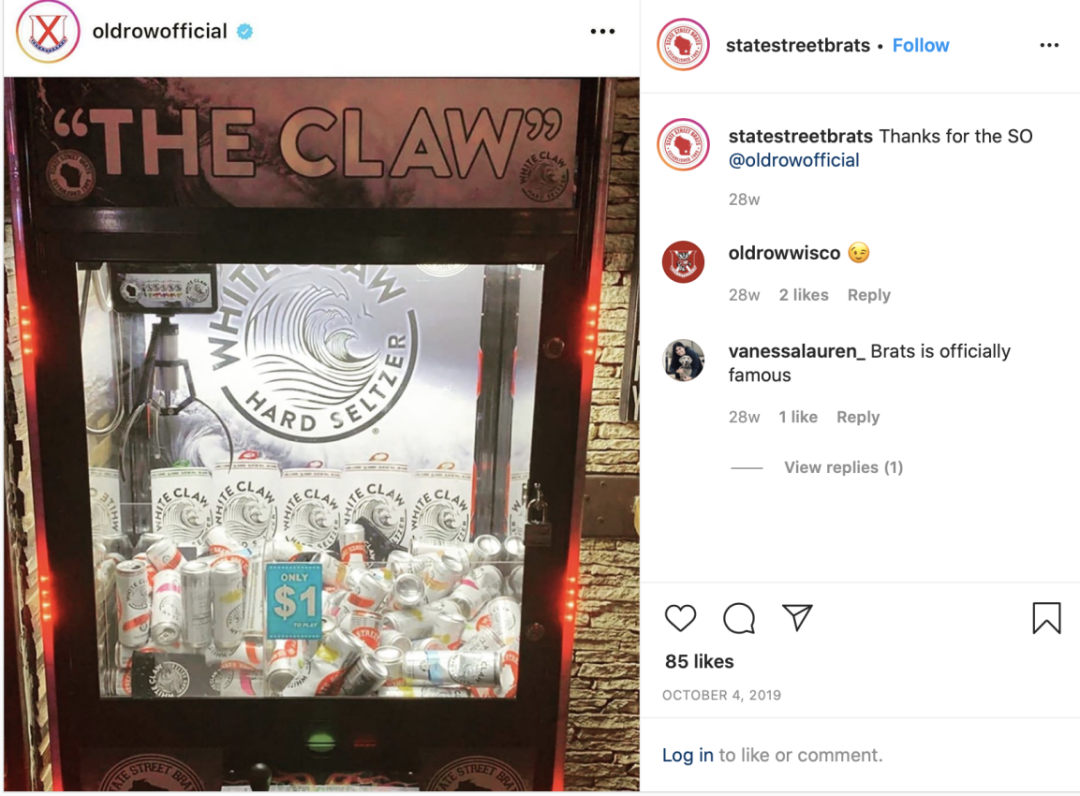Open the @oldrowofficial mention link
This screenshot has width=1080, height=796.
point(793,160)
